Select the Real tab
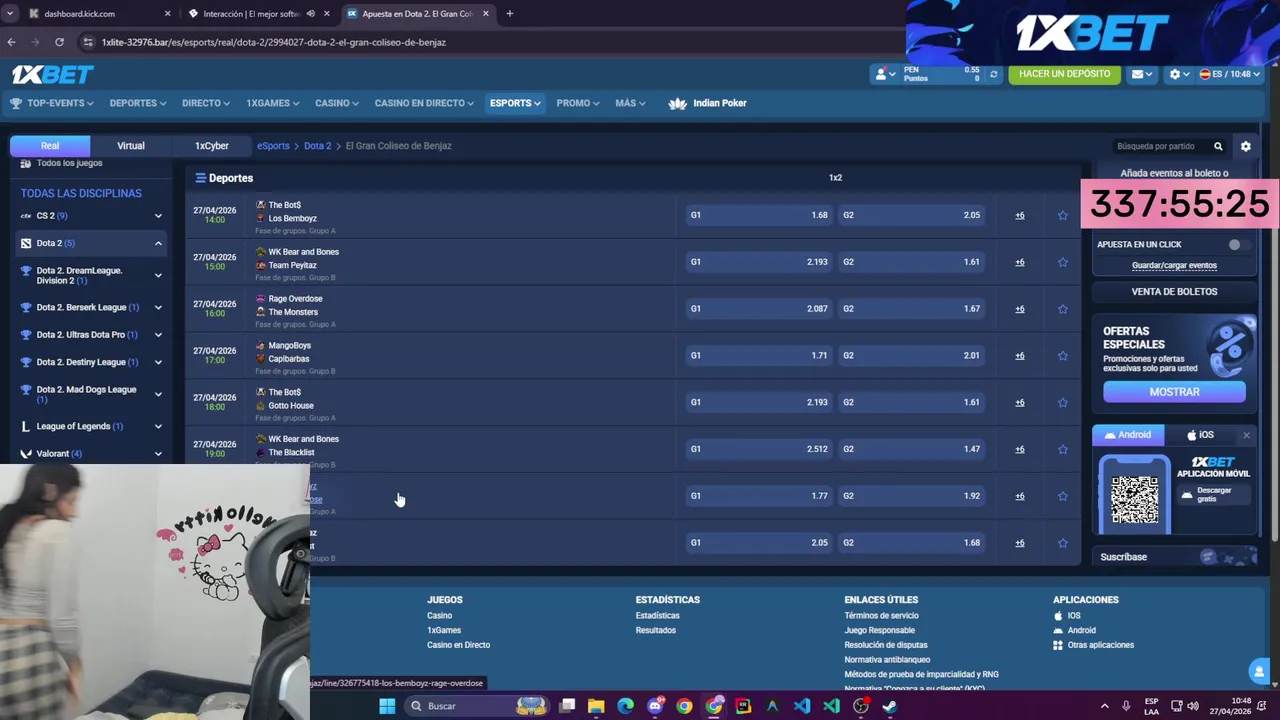The image size is (1280, 720). 50,146
